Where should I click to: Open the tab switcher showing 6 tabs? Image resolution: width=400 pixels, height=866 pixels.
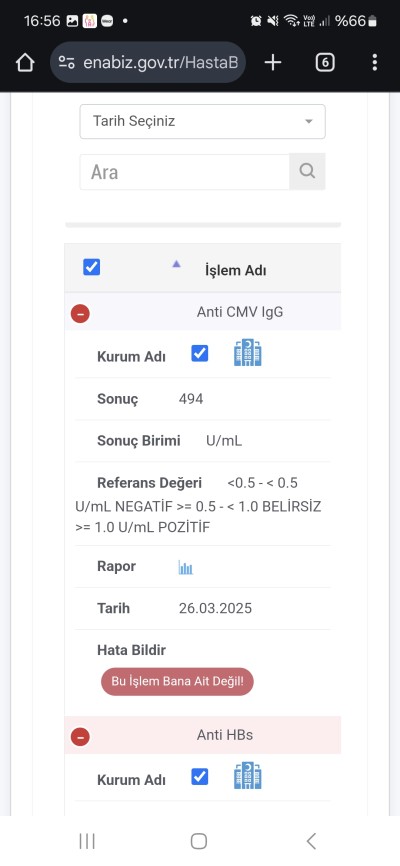(325, 62)
